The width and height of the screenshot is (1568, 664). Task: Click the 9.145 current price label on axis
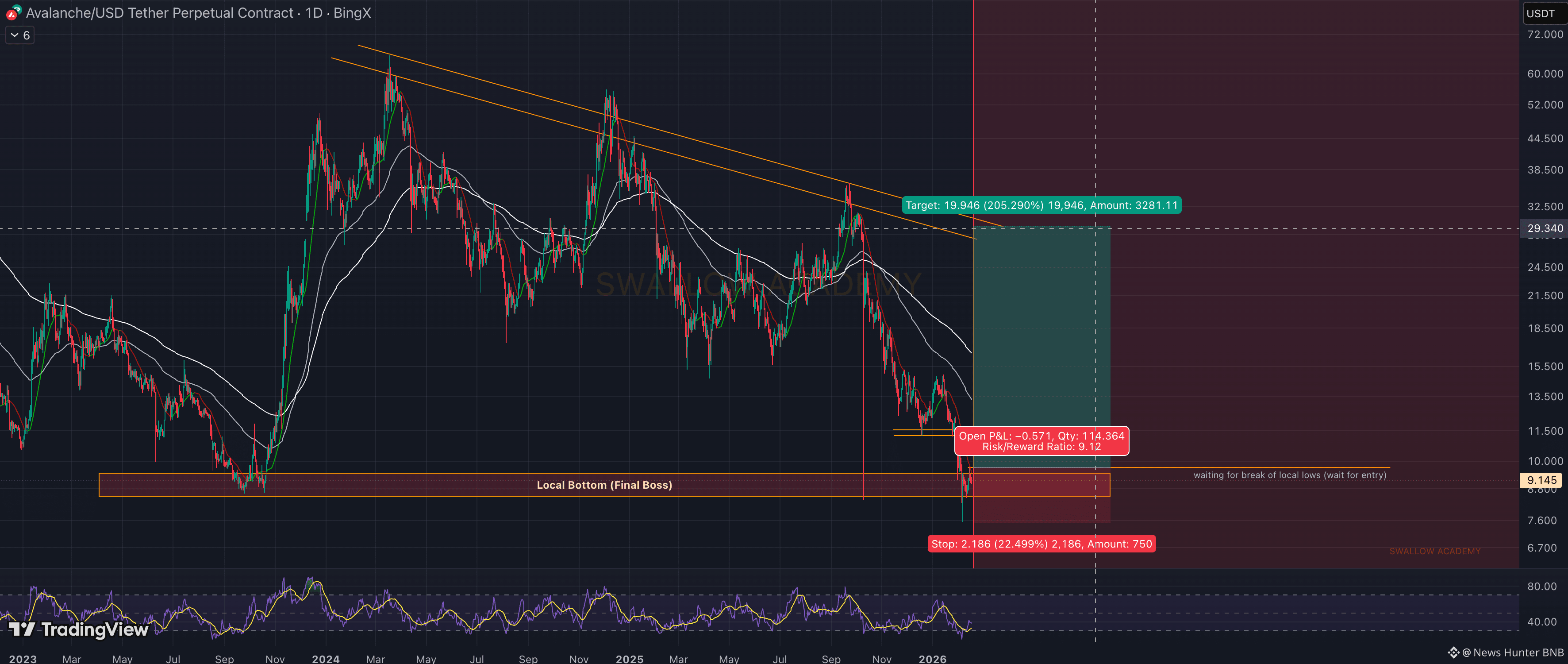pyautogui.click(x=1541, y=480)
